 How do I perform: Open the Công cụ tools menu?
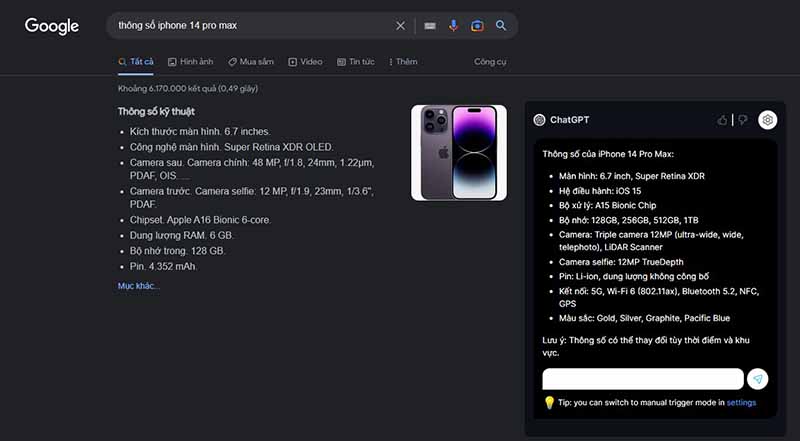click(x=490, y=62)
